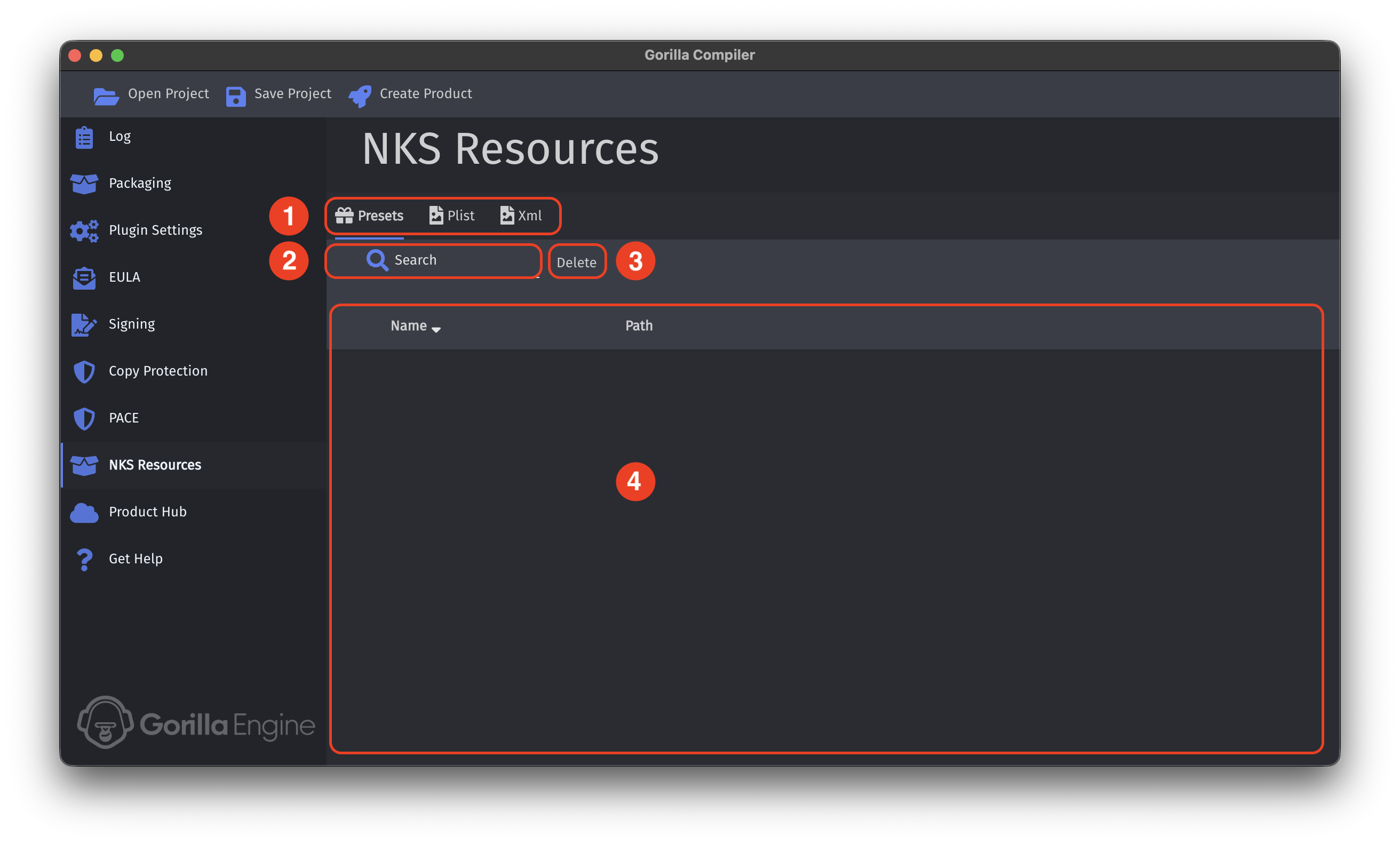Screen dimensions: 1400x845
Task: Select NKS Resources in the sidebar
Action: pyautogui.click(x=193, y=465)
